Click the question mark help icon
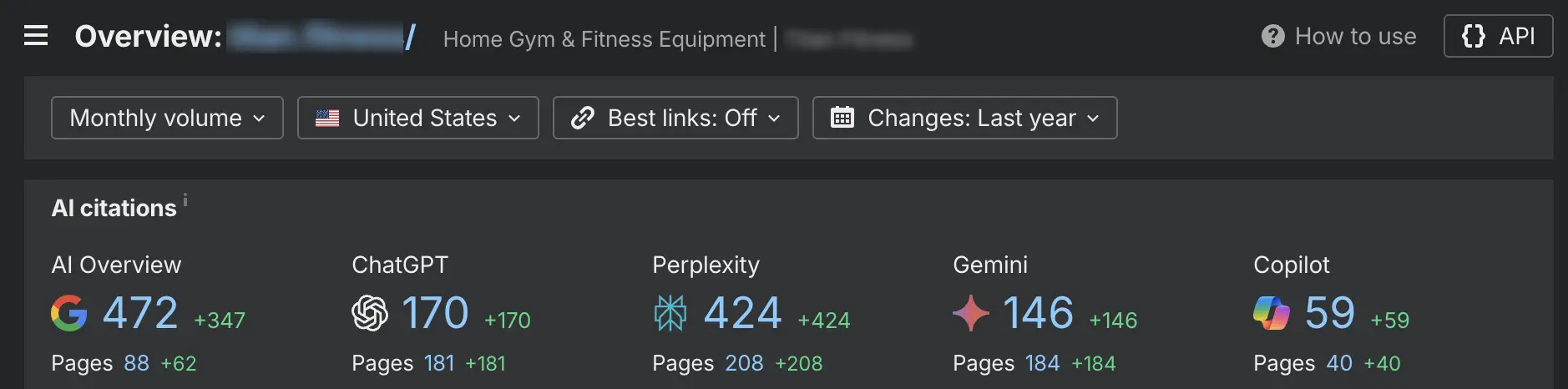1568x389 pixels. tap(1272, 36)
